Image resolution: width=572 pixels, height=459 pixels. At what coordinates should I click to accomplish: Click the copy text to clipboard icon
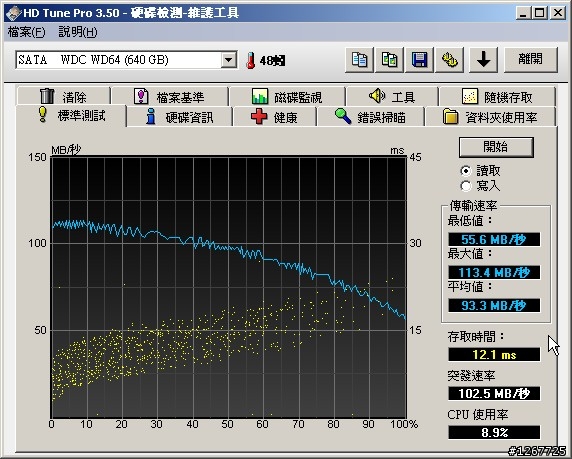tap(359, 59)
